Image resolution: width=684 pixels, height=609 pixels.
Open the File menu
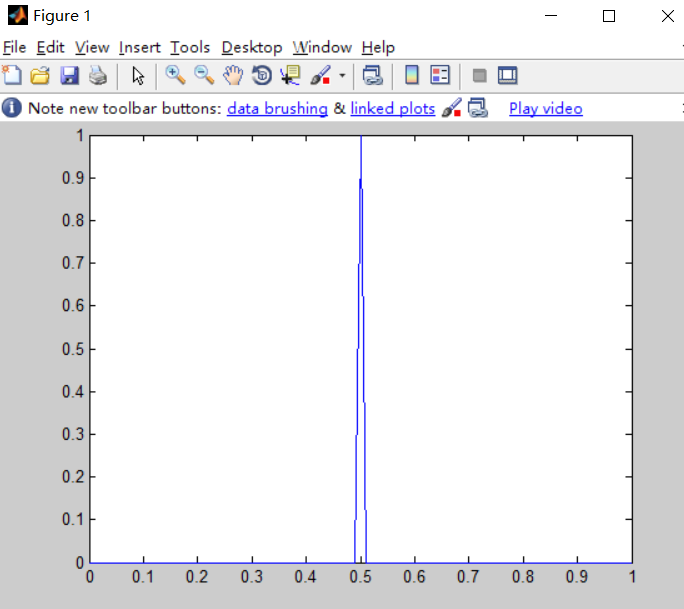(x=14, y=47)
